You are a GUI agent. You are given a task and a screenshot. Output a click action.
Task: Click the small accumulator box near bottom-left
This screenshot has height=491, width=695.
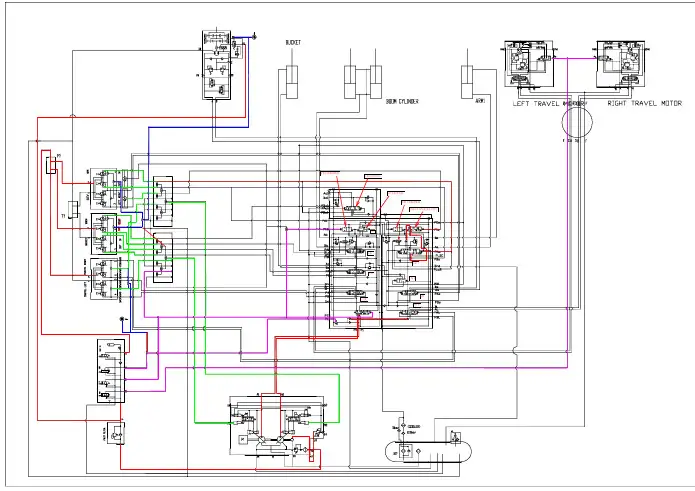click(116, 433)
